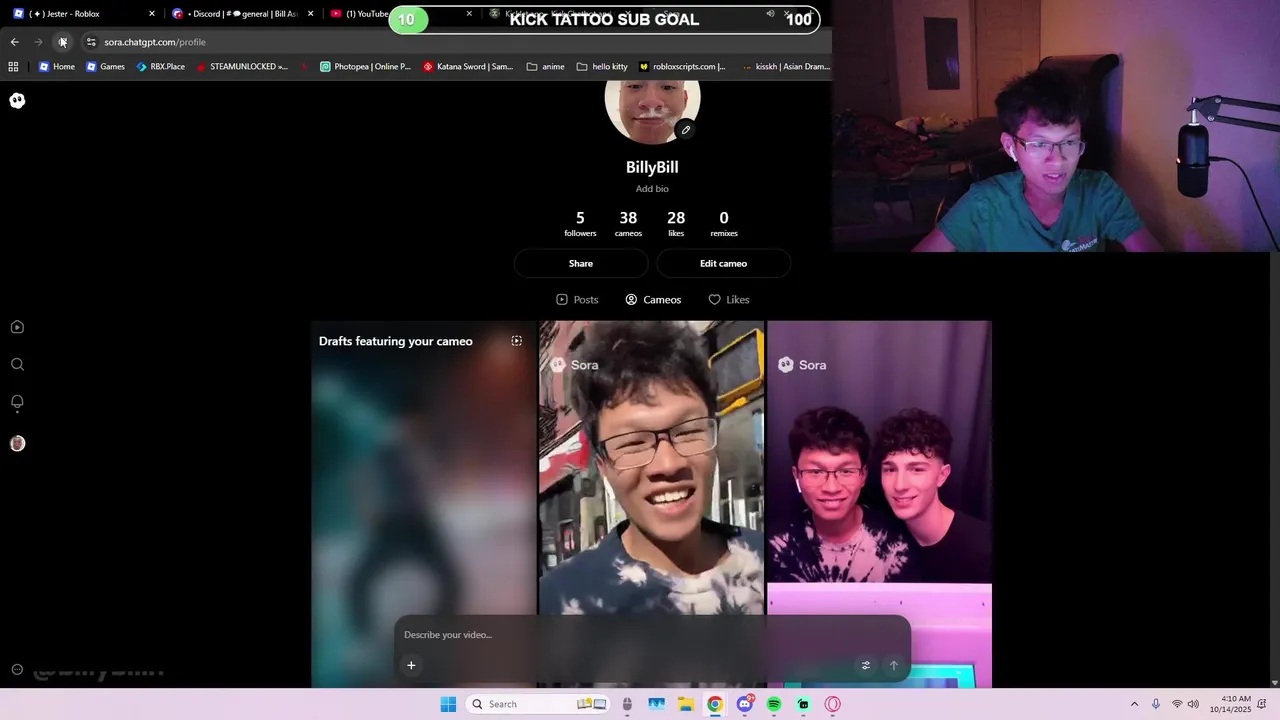Open Discord from the taskbar

[x=745, y=704]
